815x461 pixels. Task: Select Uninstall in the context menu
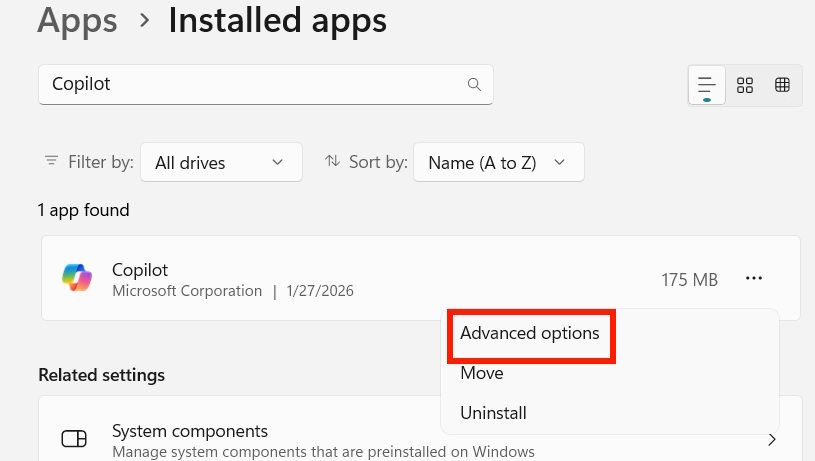pos(493,412)
